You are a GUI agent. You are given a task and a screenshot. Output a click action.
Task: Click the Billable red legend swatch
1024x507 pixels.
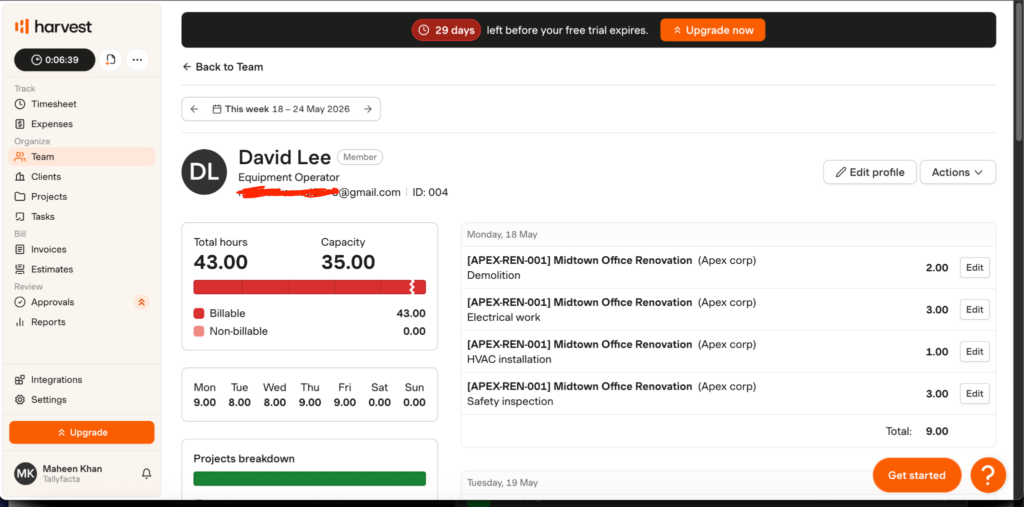point(199,314)
